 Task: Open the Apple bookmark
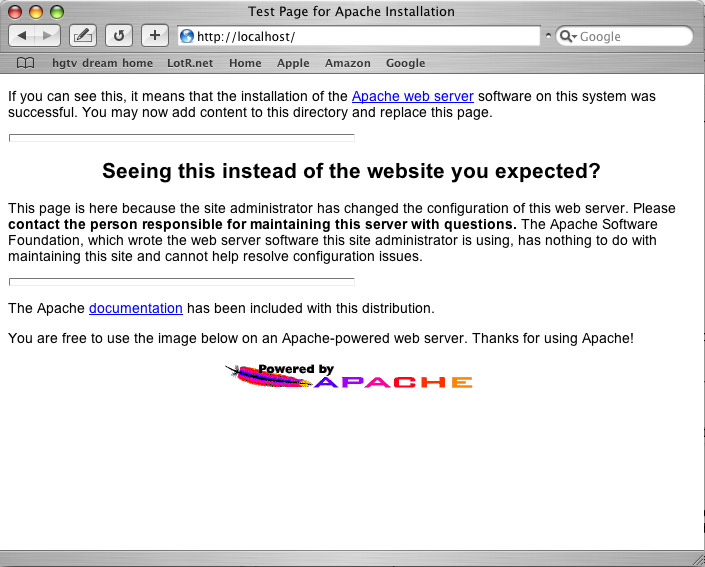293,63
